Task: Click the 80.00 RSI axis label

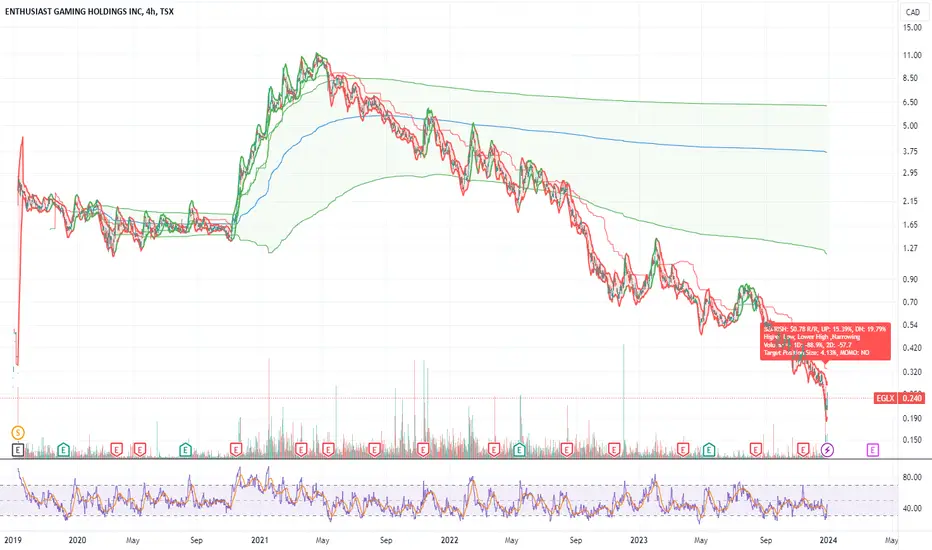Action: (x=912, y=477)
